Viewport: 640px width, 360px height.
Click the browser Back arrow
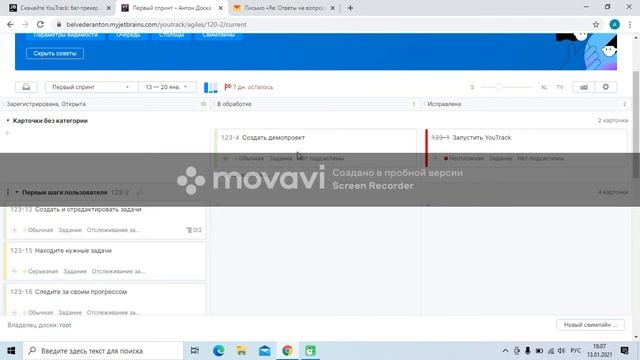tap(10, 24)
